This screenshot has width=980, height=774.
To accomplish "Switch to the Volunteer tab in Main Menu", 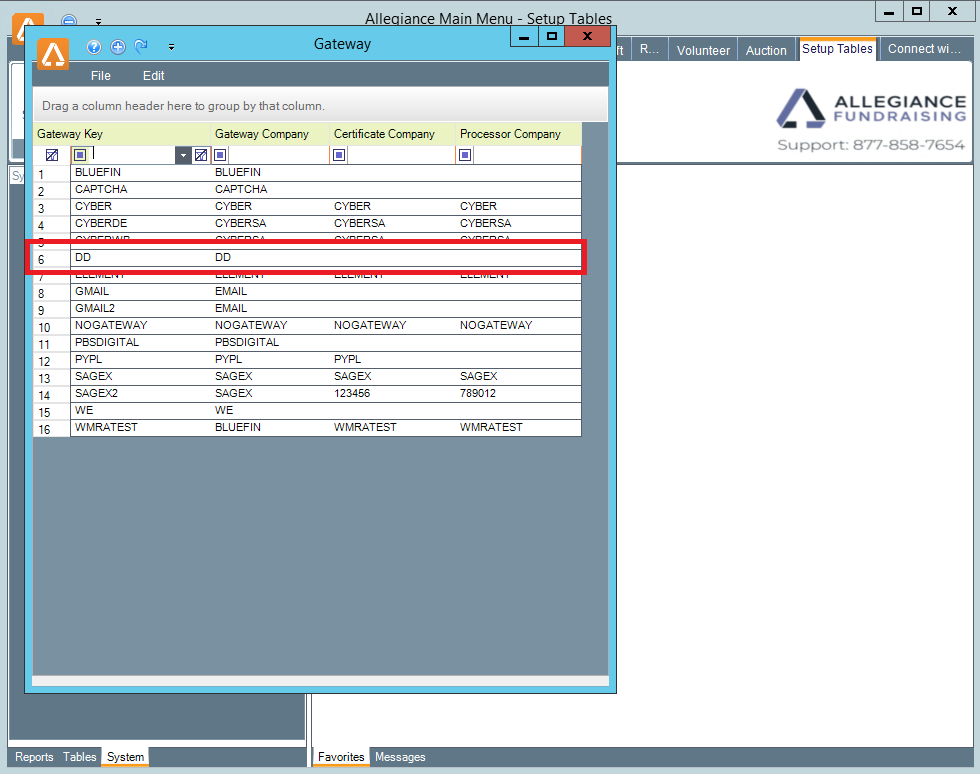I will 703,50.
